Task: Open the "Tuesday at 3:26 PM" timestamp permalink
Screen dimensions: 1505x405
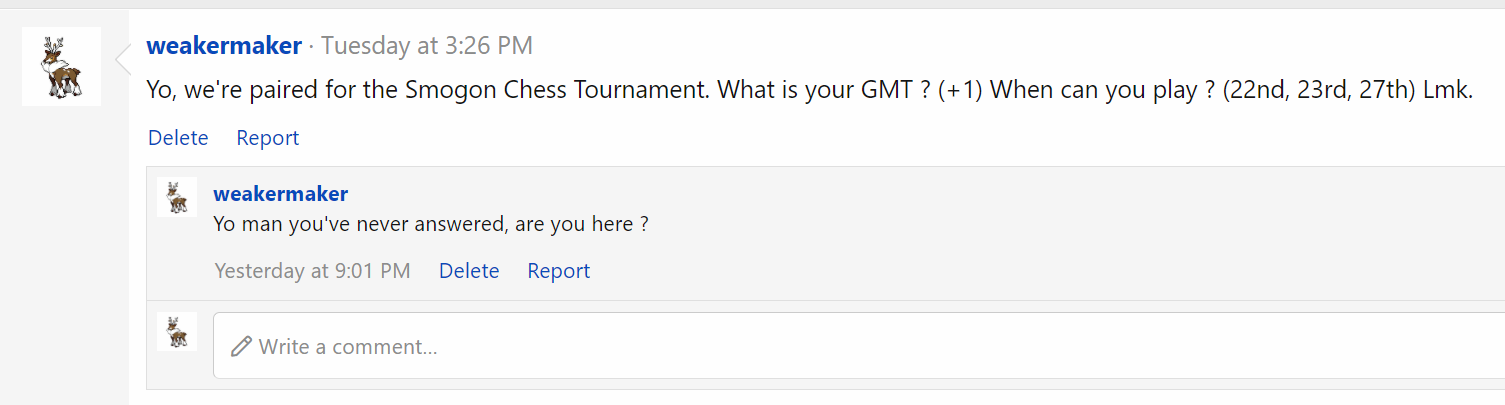Action: (x=427, y=45)
